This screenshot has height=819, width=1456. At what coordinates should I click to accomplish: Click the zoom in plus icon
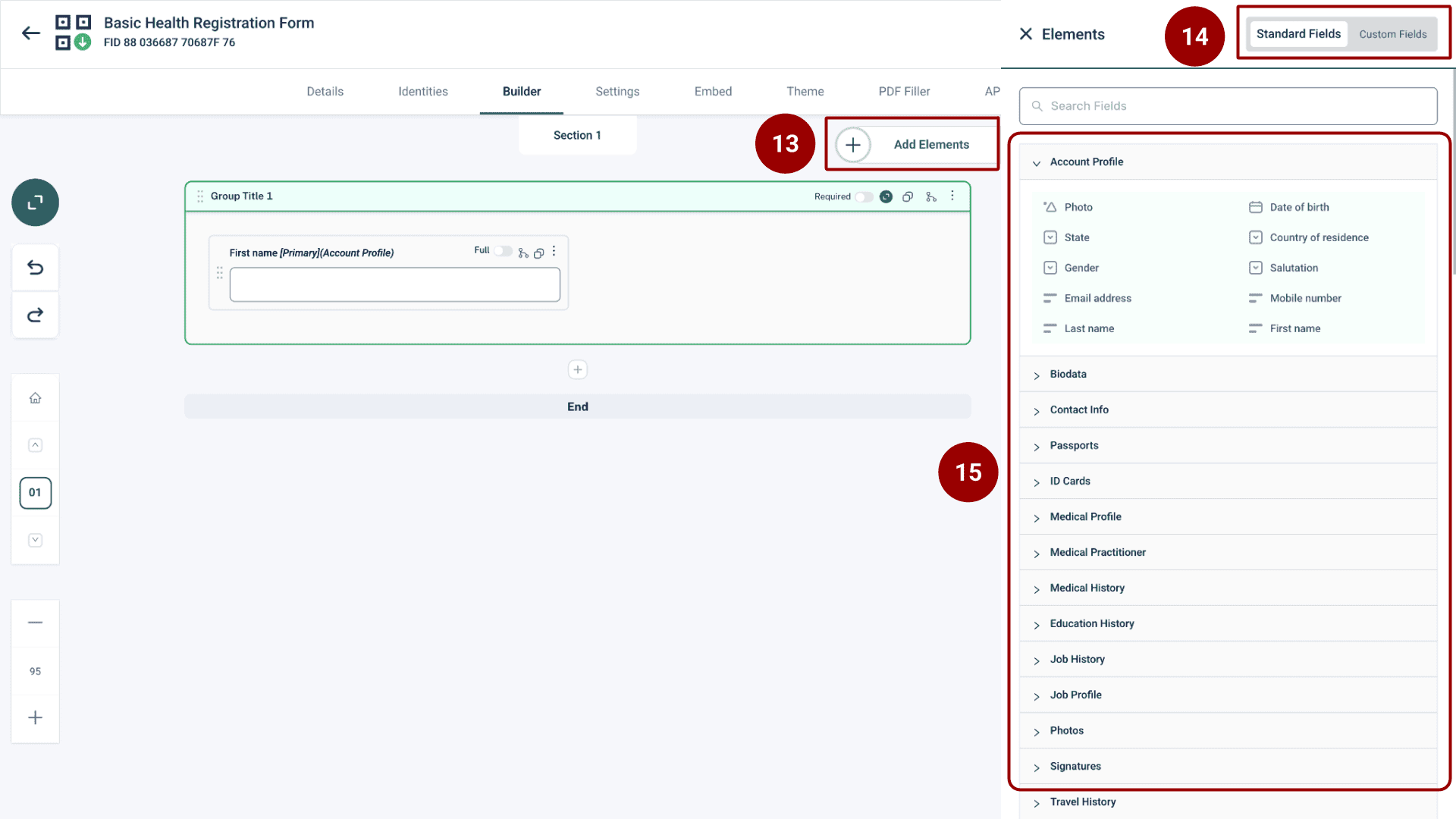pos(35,717)
